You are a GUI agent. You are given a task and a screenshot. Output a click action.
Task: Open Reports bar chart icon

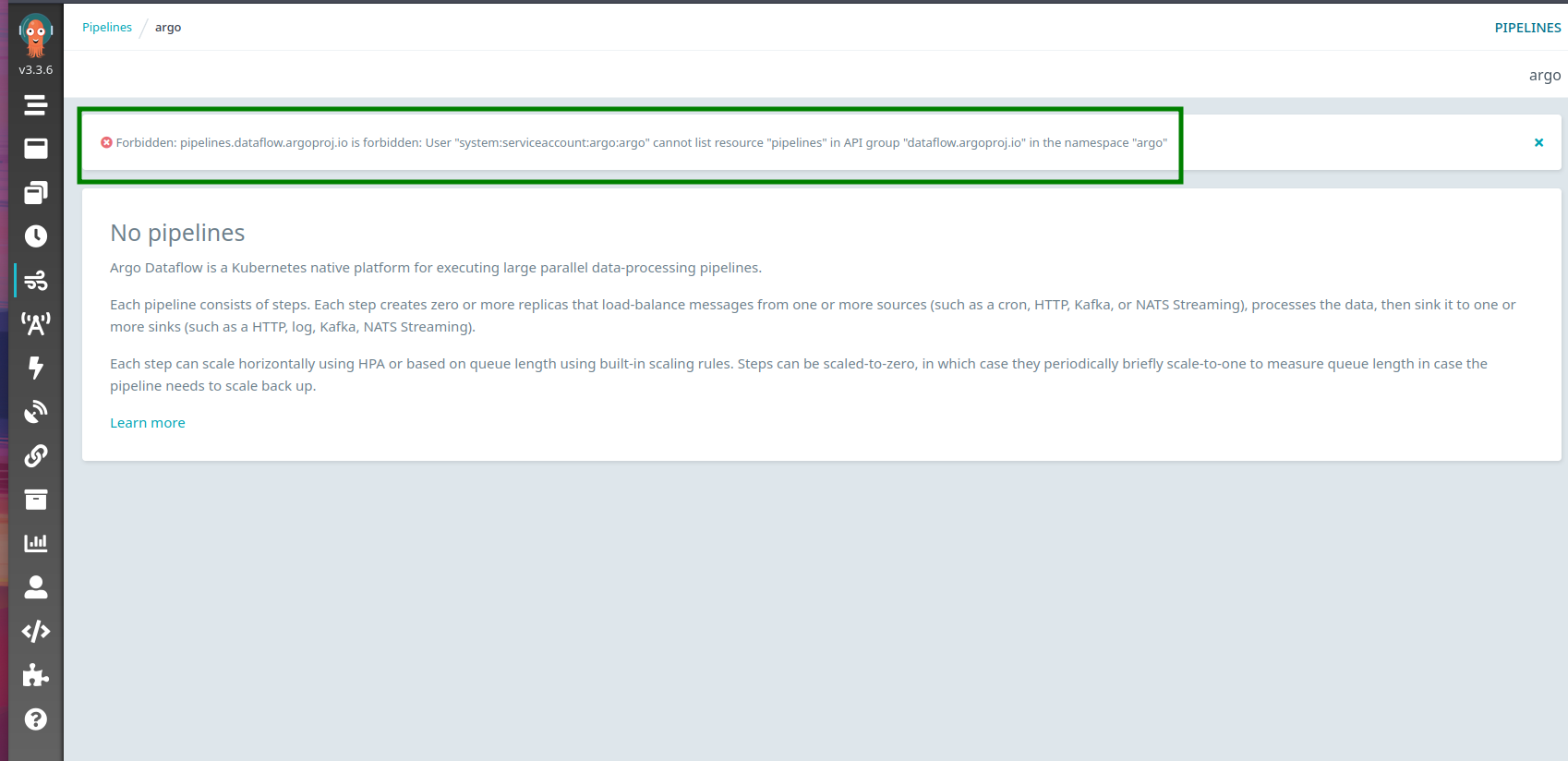coord(36,543)
